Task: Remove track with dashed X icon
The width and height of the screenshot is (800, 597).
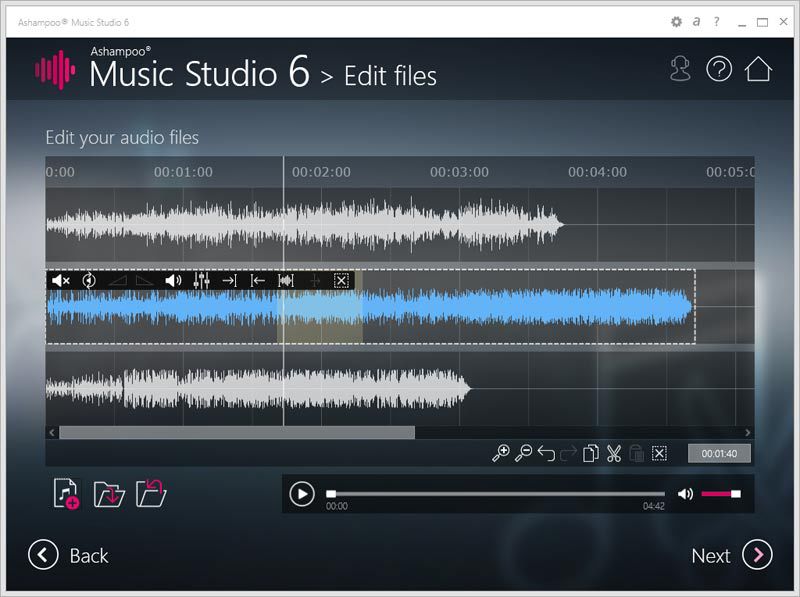Action: tap(341, 280)
